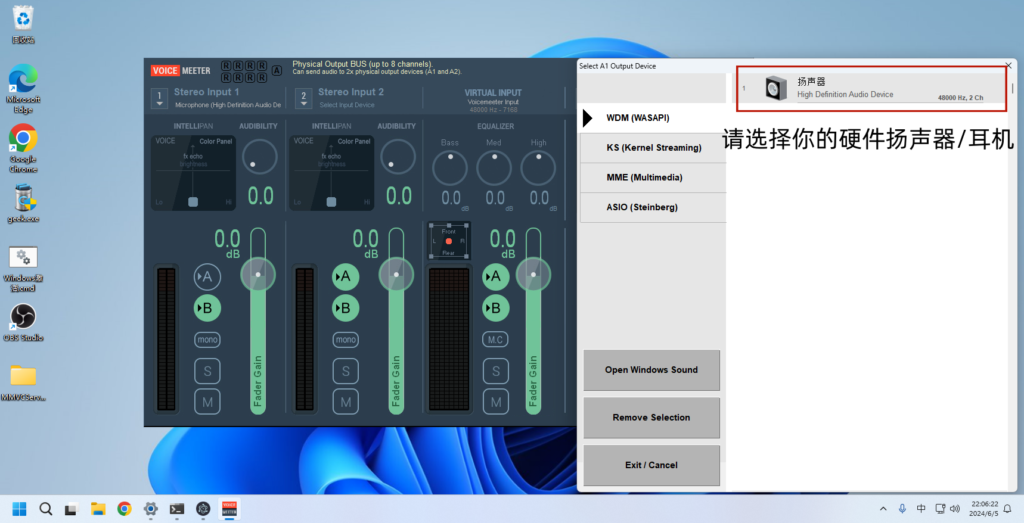Click the microphone icon in the system tray
Screen dimensions: 1024x523
(x=902, y=509)
